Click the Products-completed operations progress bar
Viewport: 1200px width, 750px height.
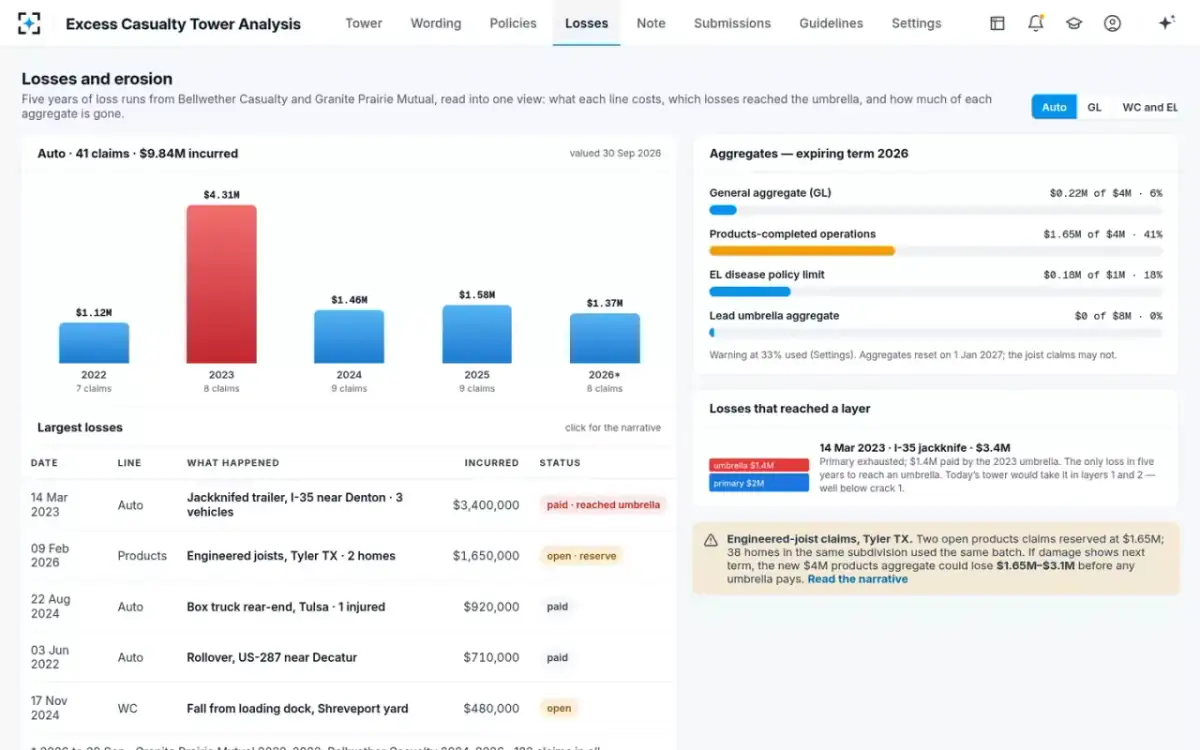935,251
